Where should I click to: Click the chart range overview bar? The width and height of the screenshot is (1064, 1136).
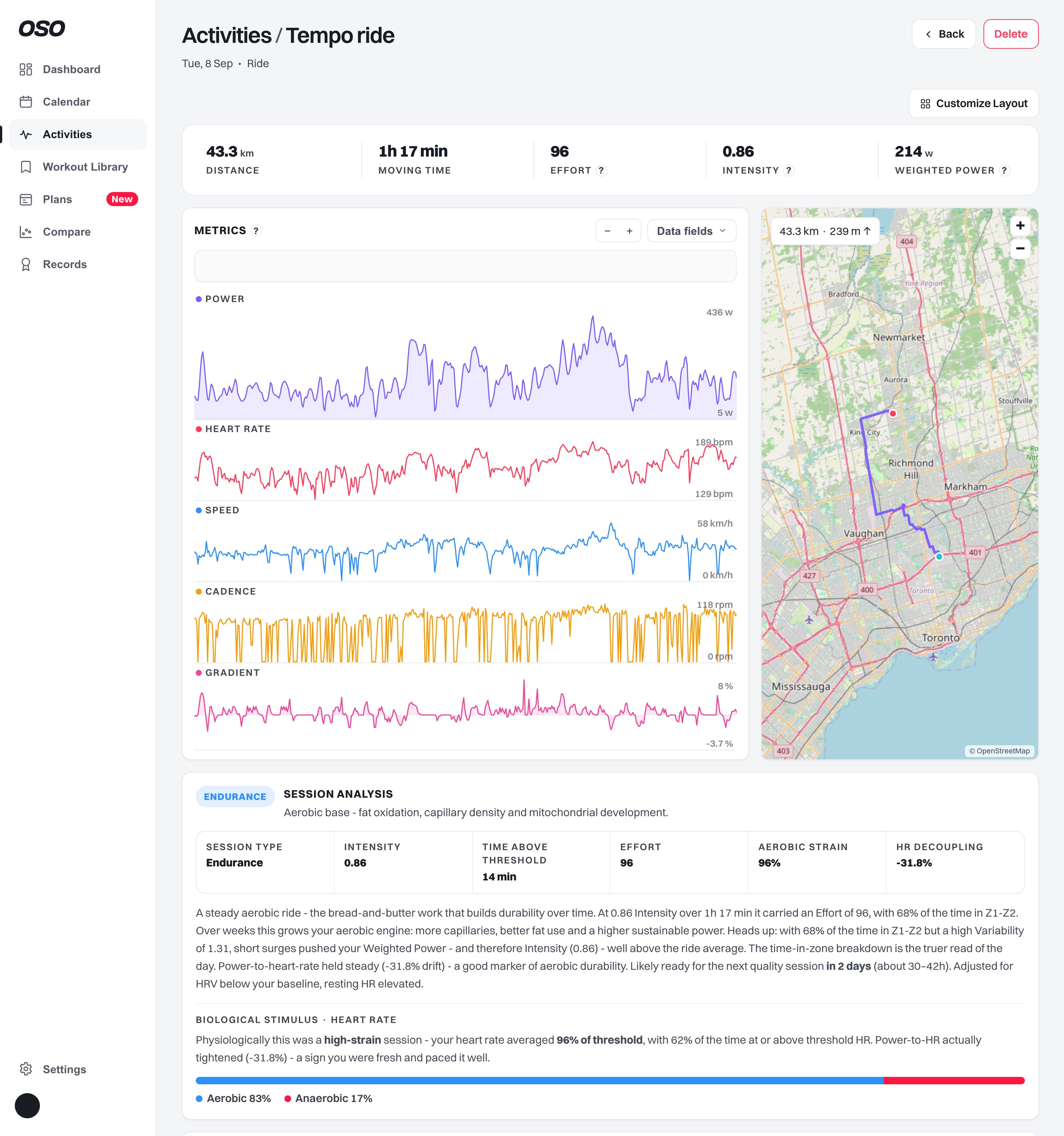pyautogui.click(x=465, y=266)
